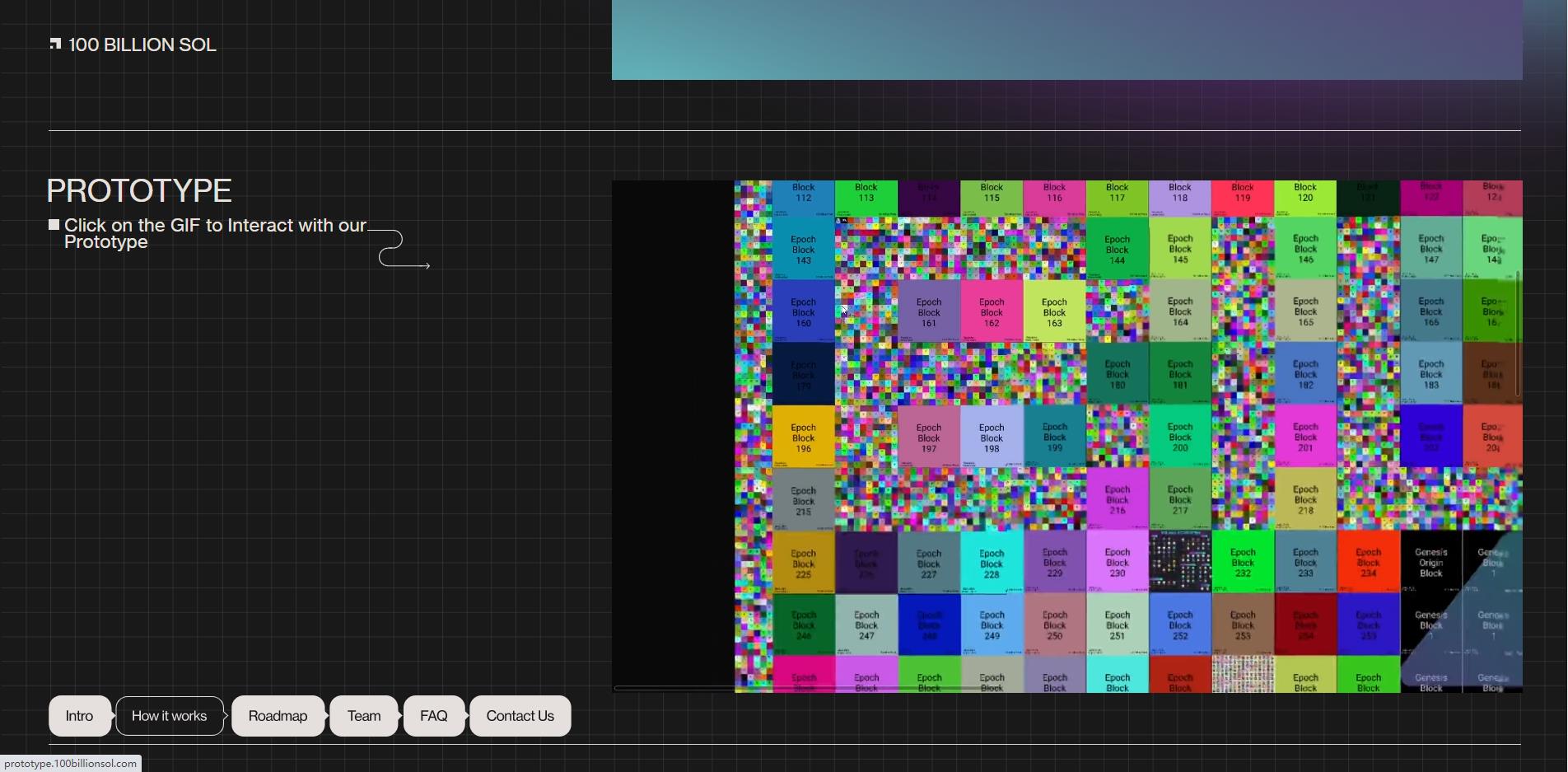
Task: Pick the magenta Epoch Block 216 tile
Action: [x=1118, y=499]
